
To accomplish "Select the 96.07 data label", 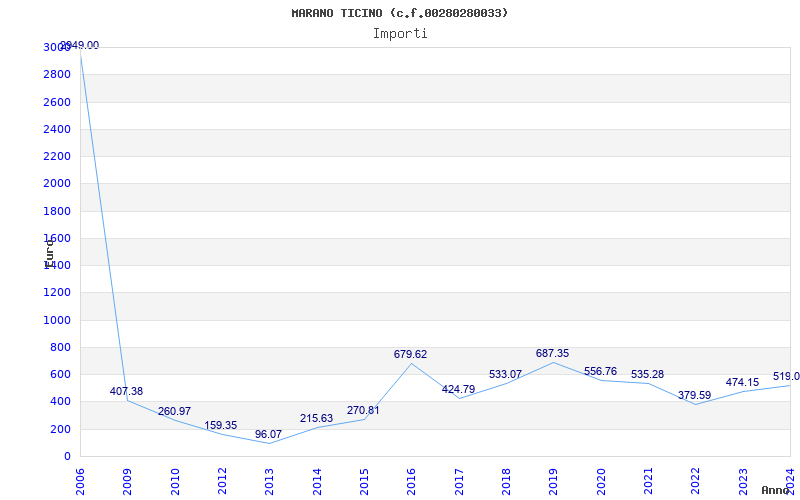I will (268, 435).
